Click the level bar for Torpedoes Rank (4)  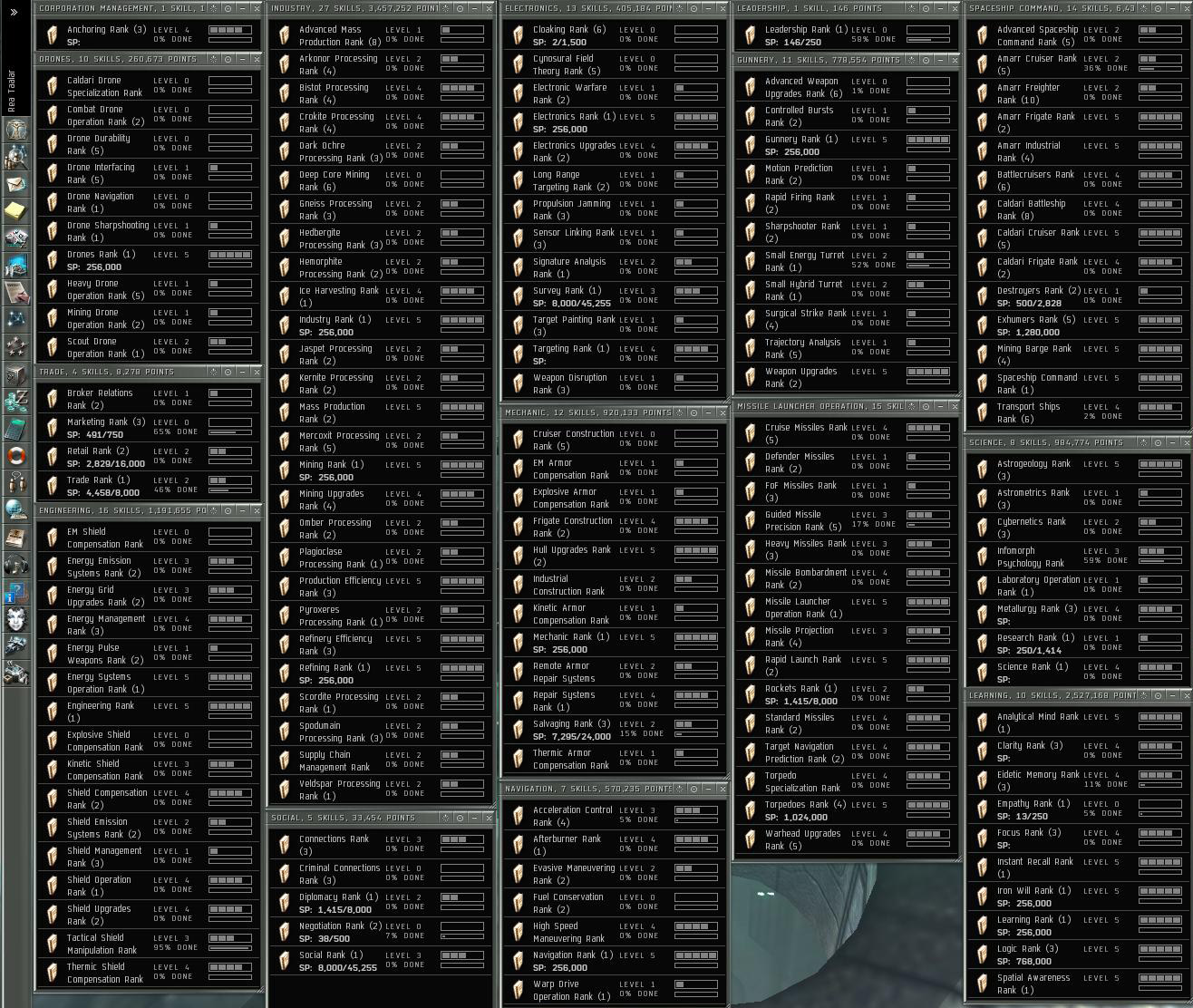point(928,805)
